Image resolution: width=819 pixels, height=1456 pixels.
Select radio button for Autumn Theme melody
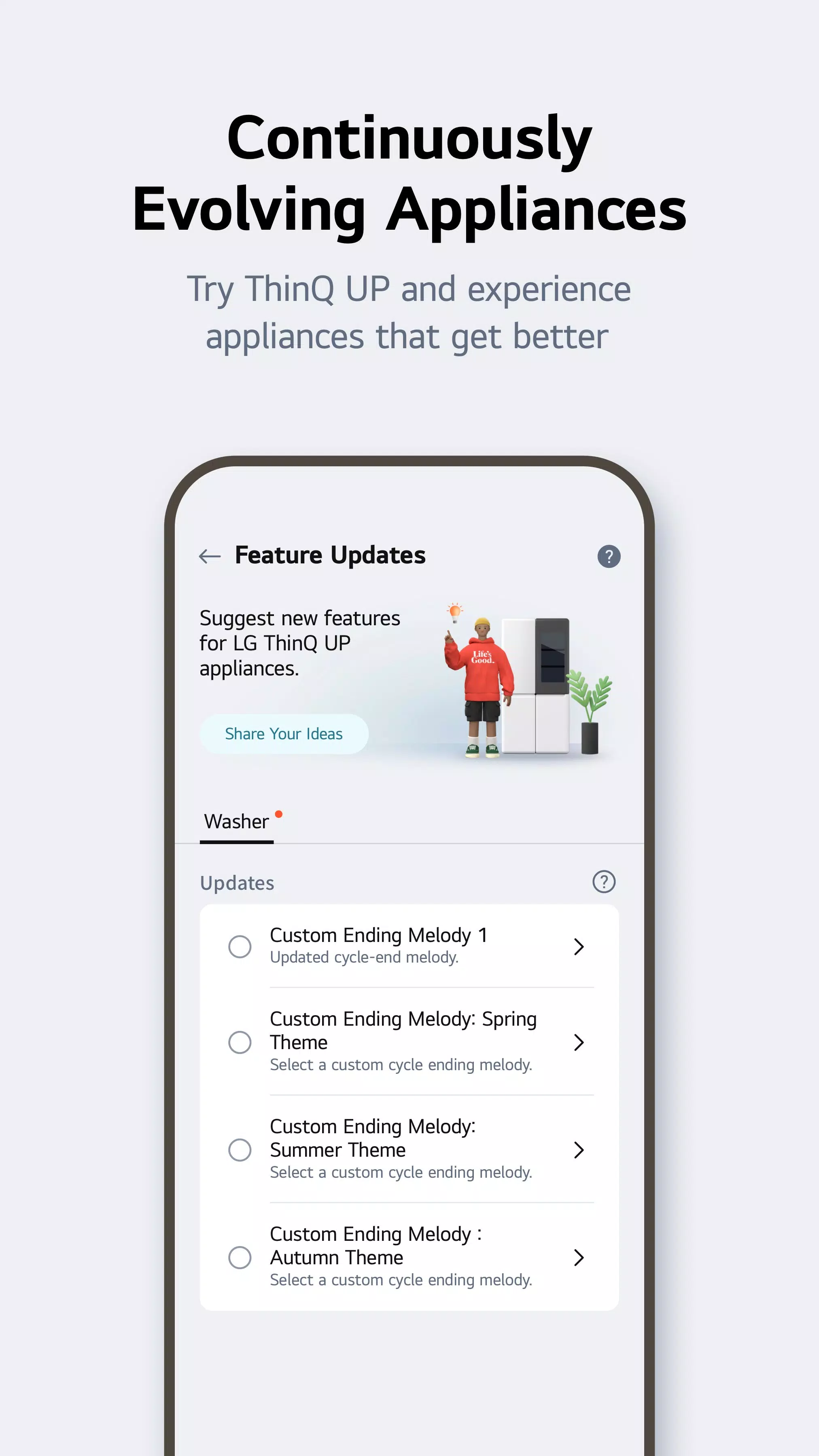[x=240, y=1258]
